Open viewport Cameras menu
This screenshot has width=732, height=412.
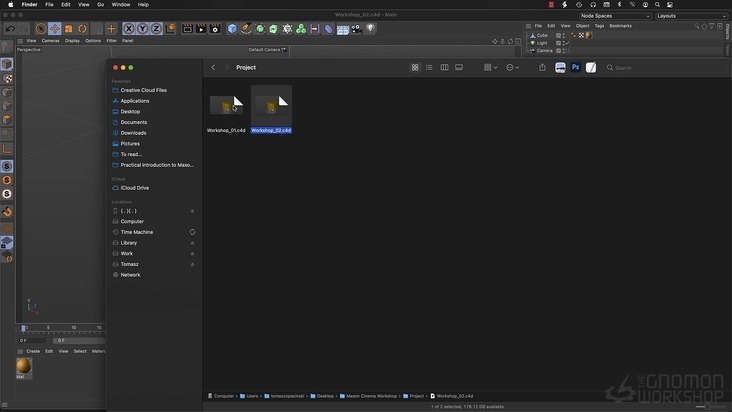point(50,41)
